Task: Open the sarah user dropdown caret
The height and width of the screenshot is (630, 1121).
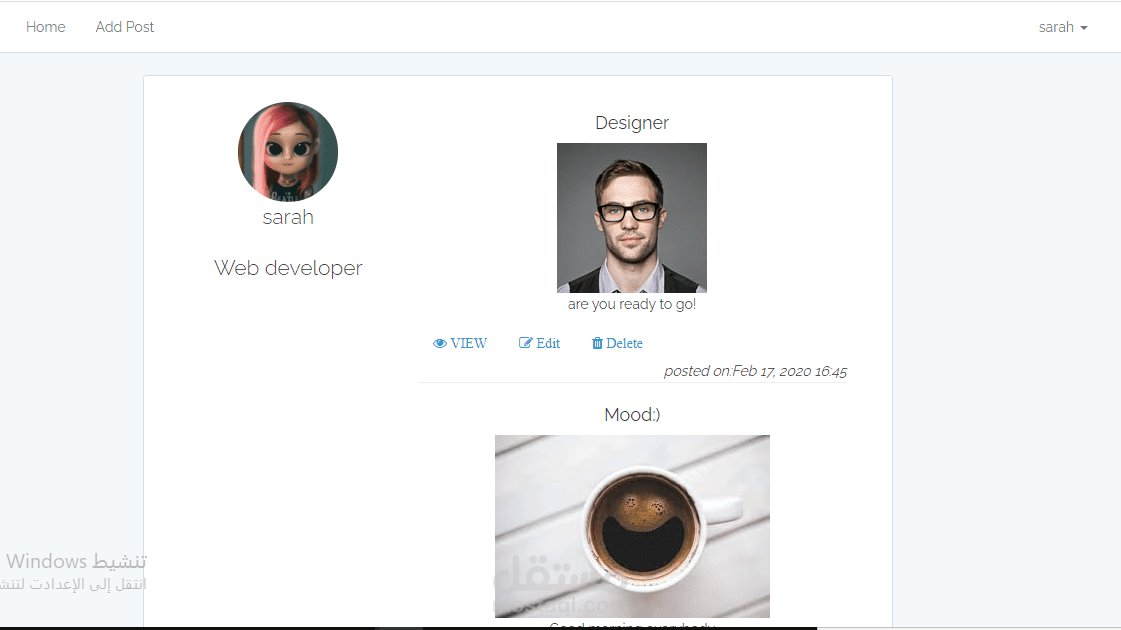Action: [x=1084, y=28]
